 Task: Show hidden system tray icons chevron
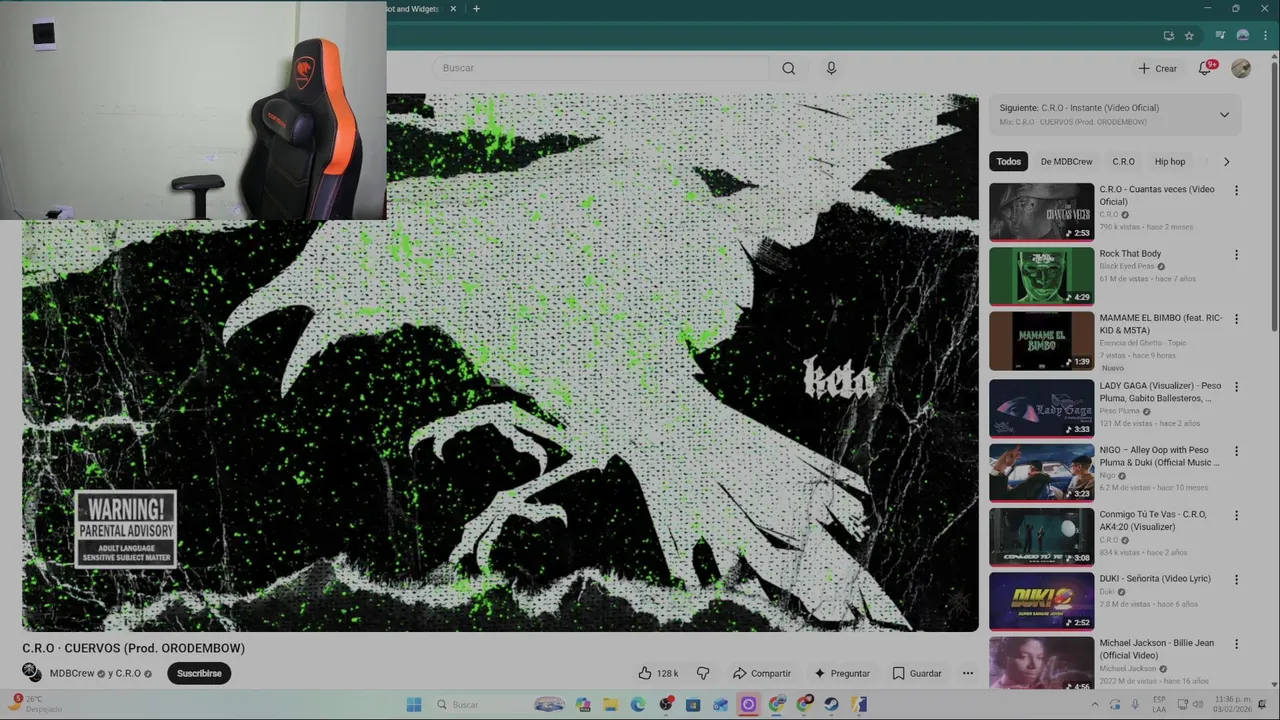pyautogui.click(x=1094, y=704)
